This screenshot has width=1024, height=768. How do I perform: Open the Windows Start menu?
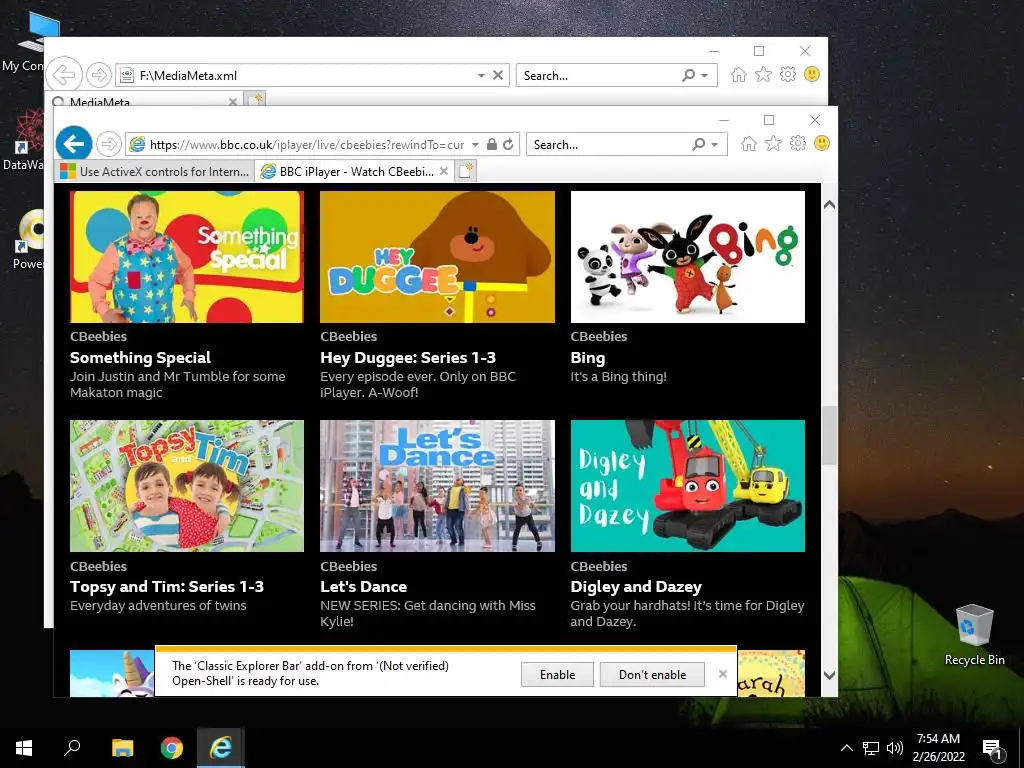coord(24,748)
